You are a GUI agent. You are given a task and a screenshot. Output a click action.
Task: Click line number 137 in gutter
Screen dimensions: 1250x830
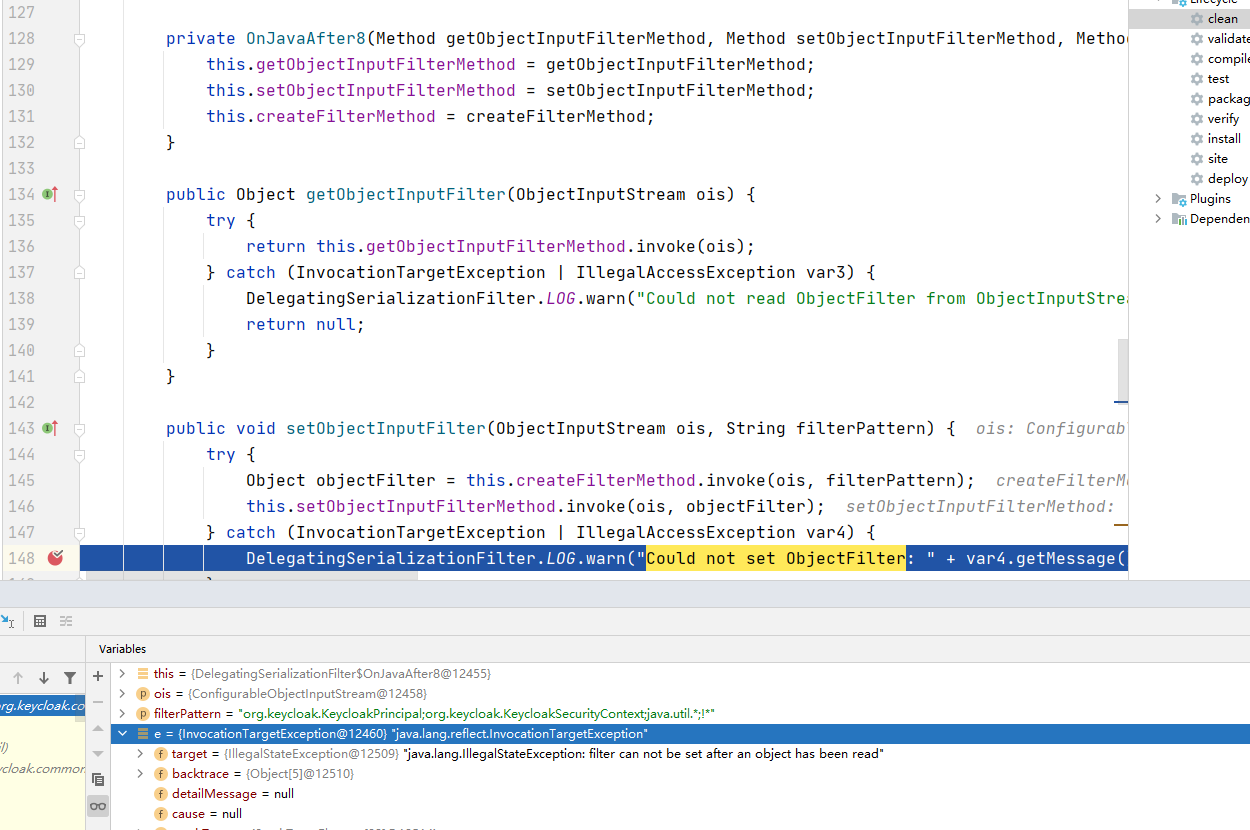(x=21, y=272)
